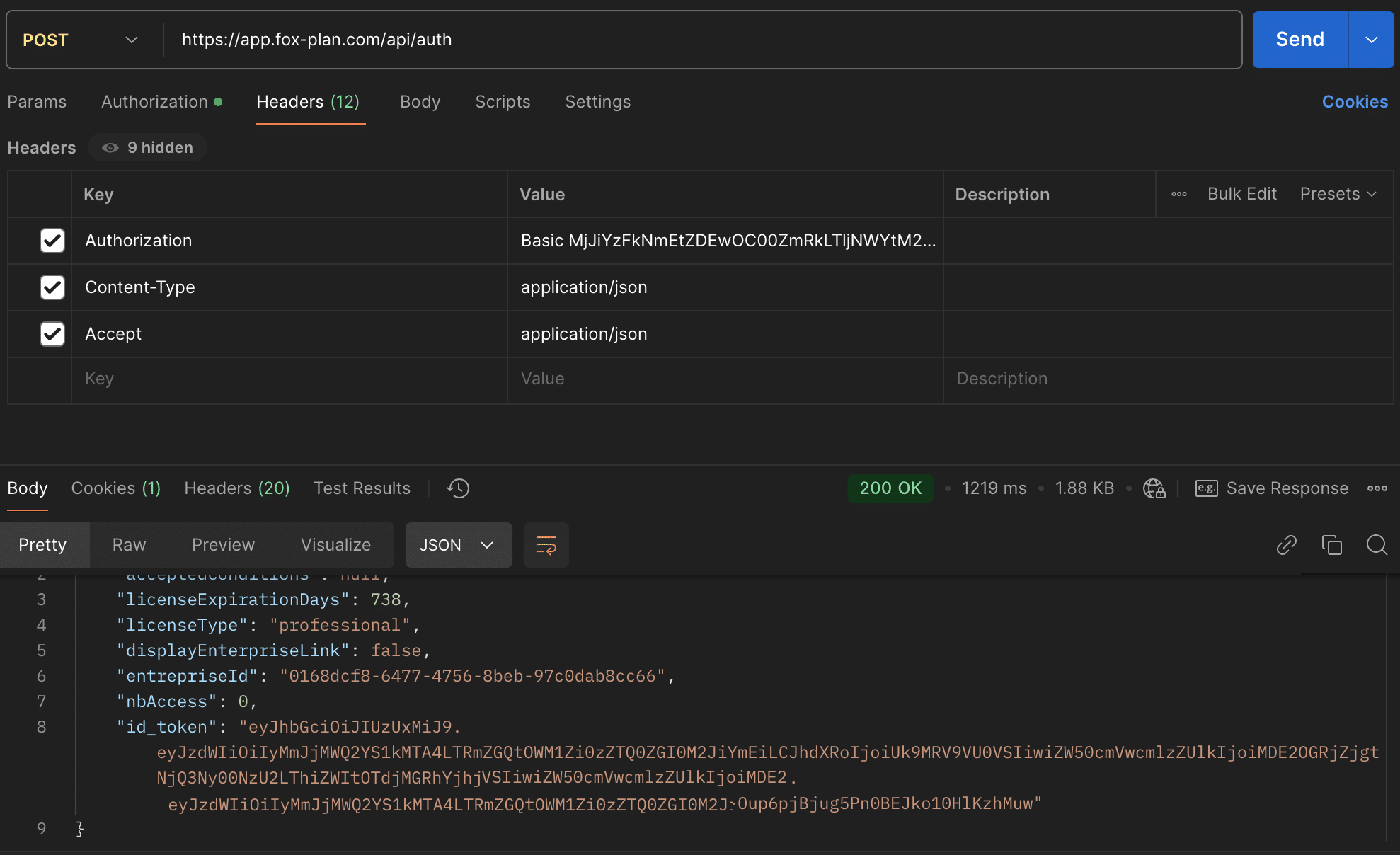Click the 200 OK status badge
This screenshot has width=1400, height=855.
[890, 488]
